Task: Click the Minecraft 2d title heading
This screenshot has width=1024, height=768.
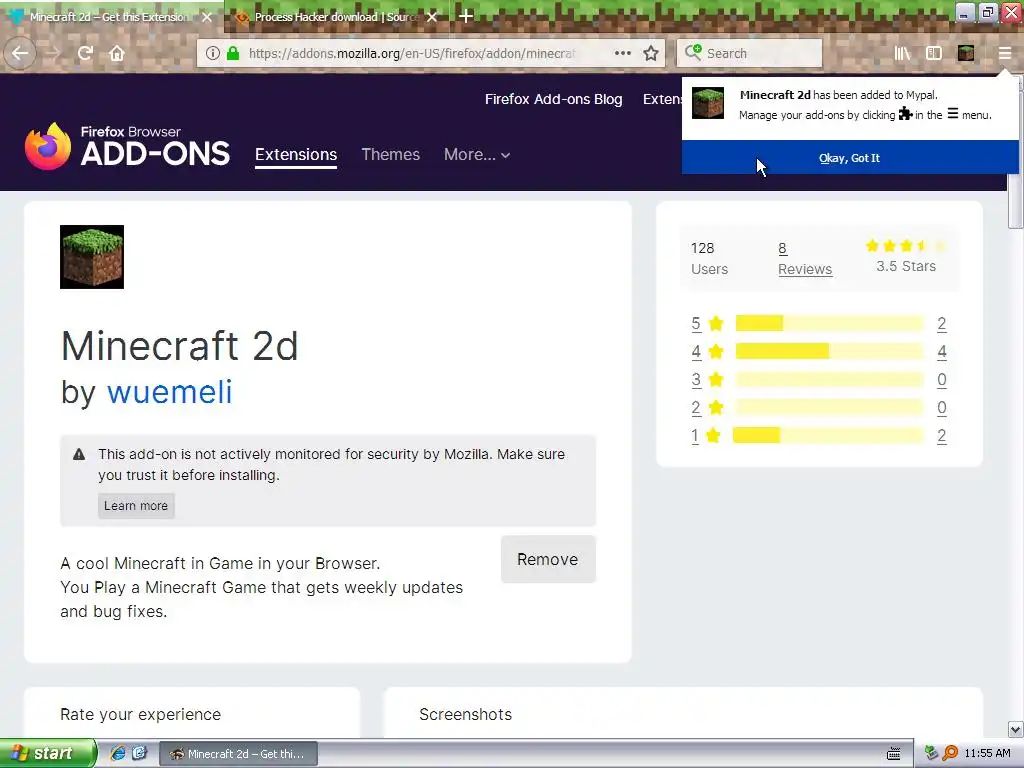Action: pyautogui.click(x=180, y=345)
